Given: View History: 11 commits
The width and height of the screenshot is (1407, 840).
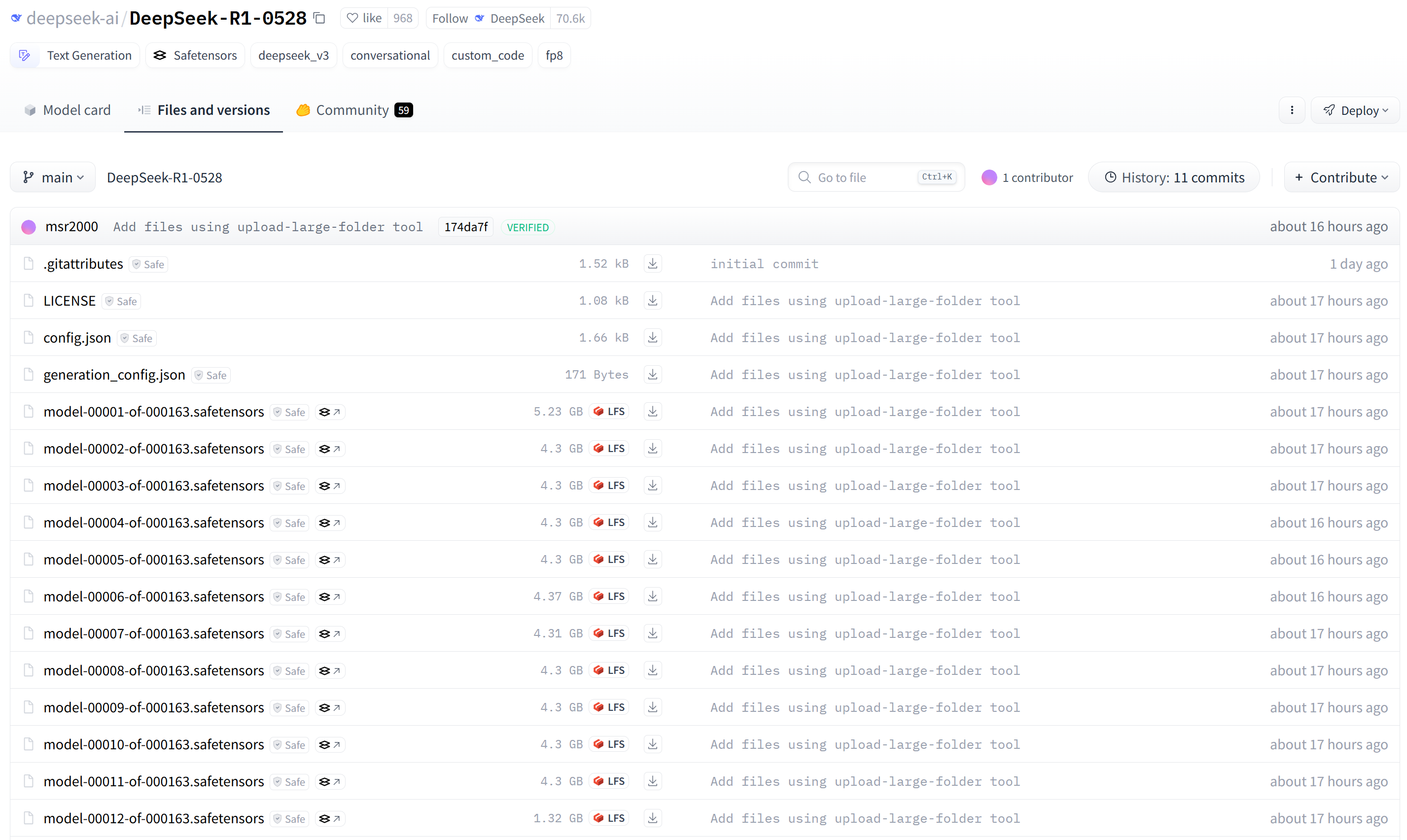Looking at the screenshot, I should click(x=1174, y=178).
